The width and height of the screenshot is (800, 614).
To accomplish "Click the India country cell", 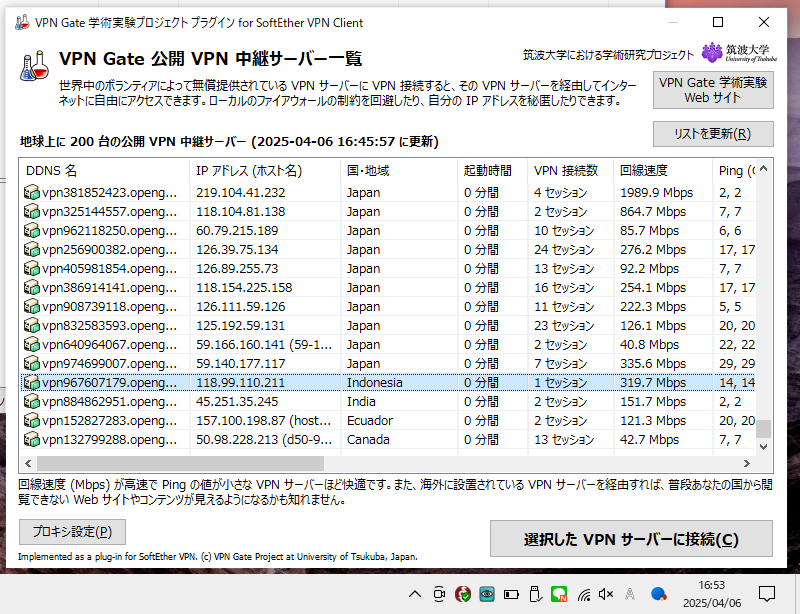I will click(x=361, y=401).
